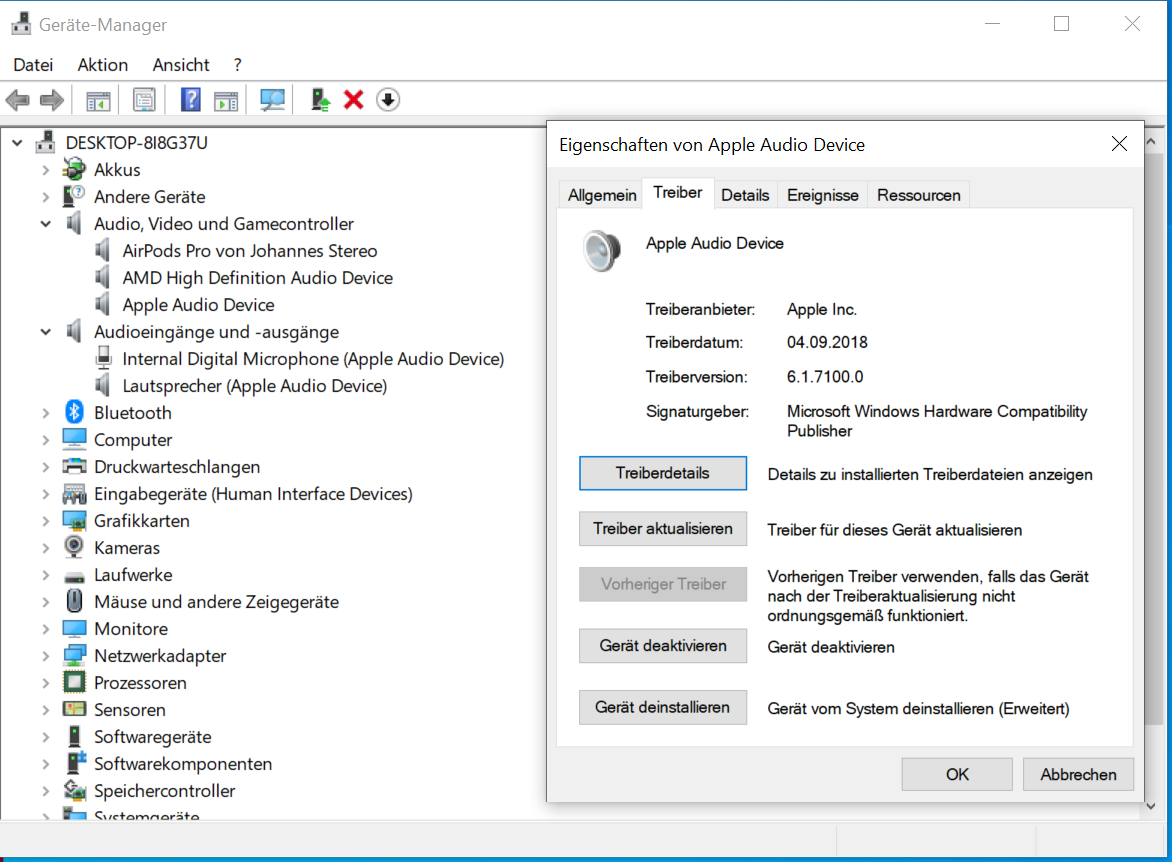1172x862 pixels.
Task: Switch to the Ereignisse tab
Action: click(x=822, y=195)
